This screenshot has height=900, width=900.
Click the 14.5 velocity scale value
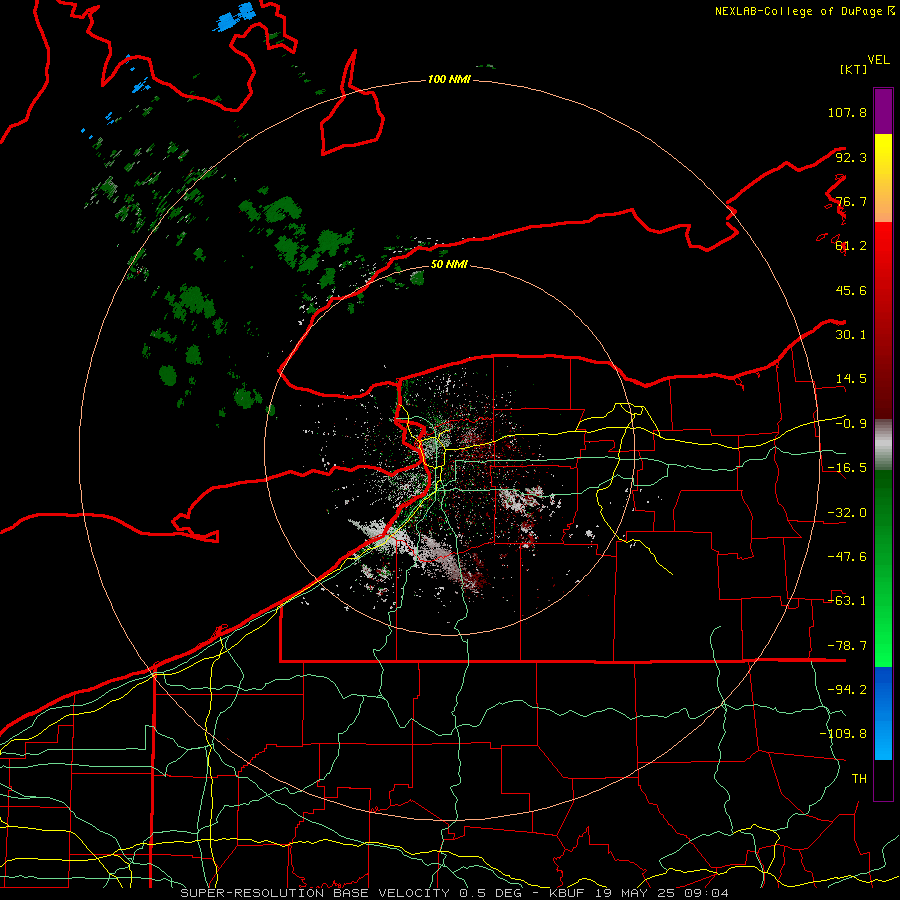click(x=851, y=379)
